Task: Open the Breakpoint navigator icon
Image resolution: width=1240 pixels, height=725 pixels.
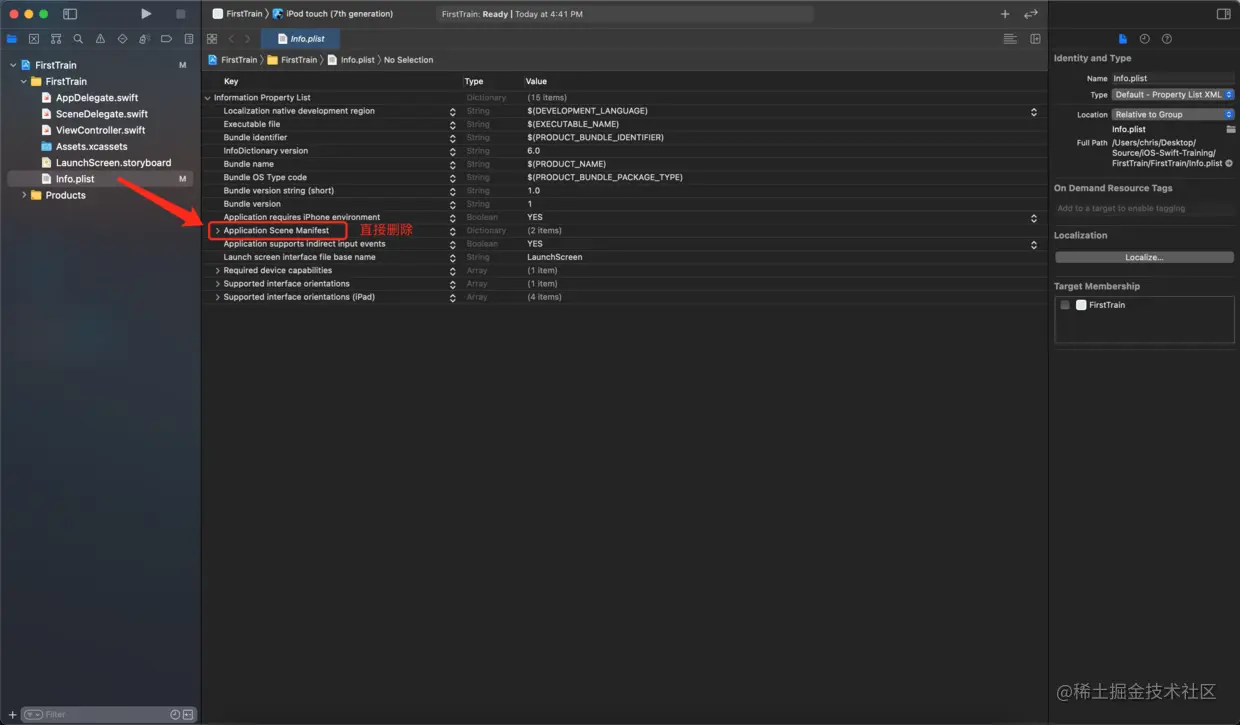Action: pyautogui.click(x=166, y=38)
